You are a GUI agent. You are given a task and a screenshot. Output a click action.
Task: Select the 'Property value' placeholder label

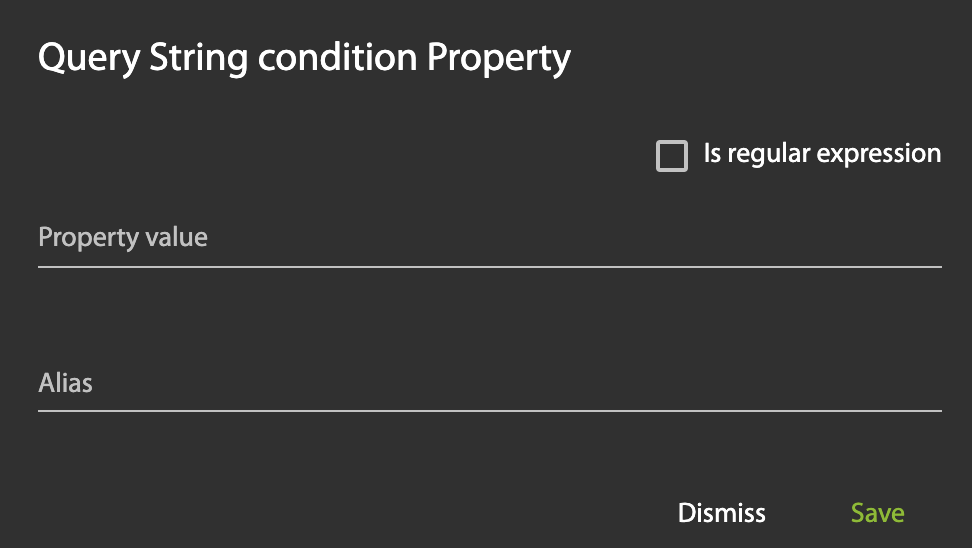[x=123, y=238]
